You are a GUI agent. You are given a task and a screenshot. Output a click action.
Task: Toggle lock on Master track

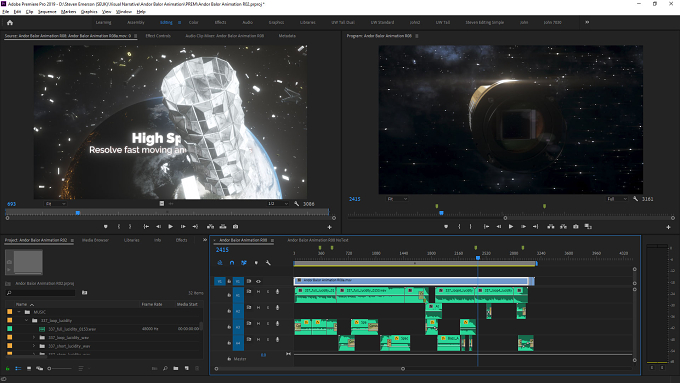pos(229,359)
